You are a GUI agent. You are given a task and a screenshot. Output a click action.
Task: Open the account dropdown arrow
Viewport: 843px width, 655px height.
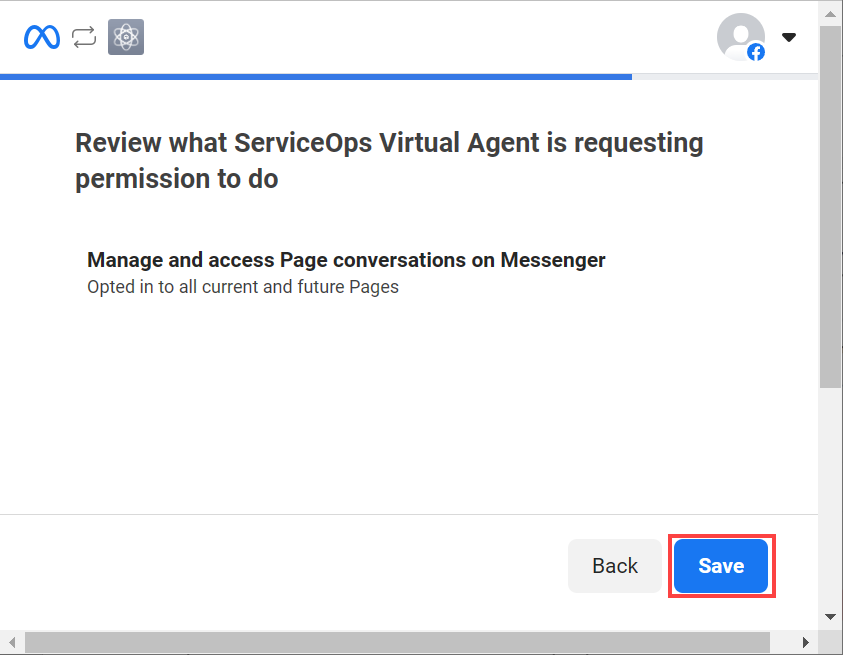(x=789, y=37)
